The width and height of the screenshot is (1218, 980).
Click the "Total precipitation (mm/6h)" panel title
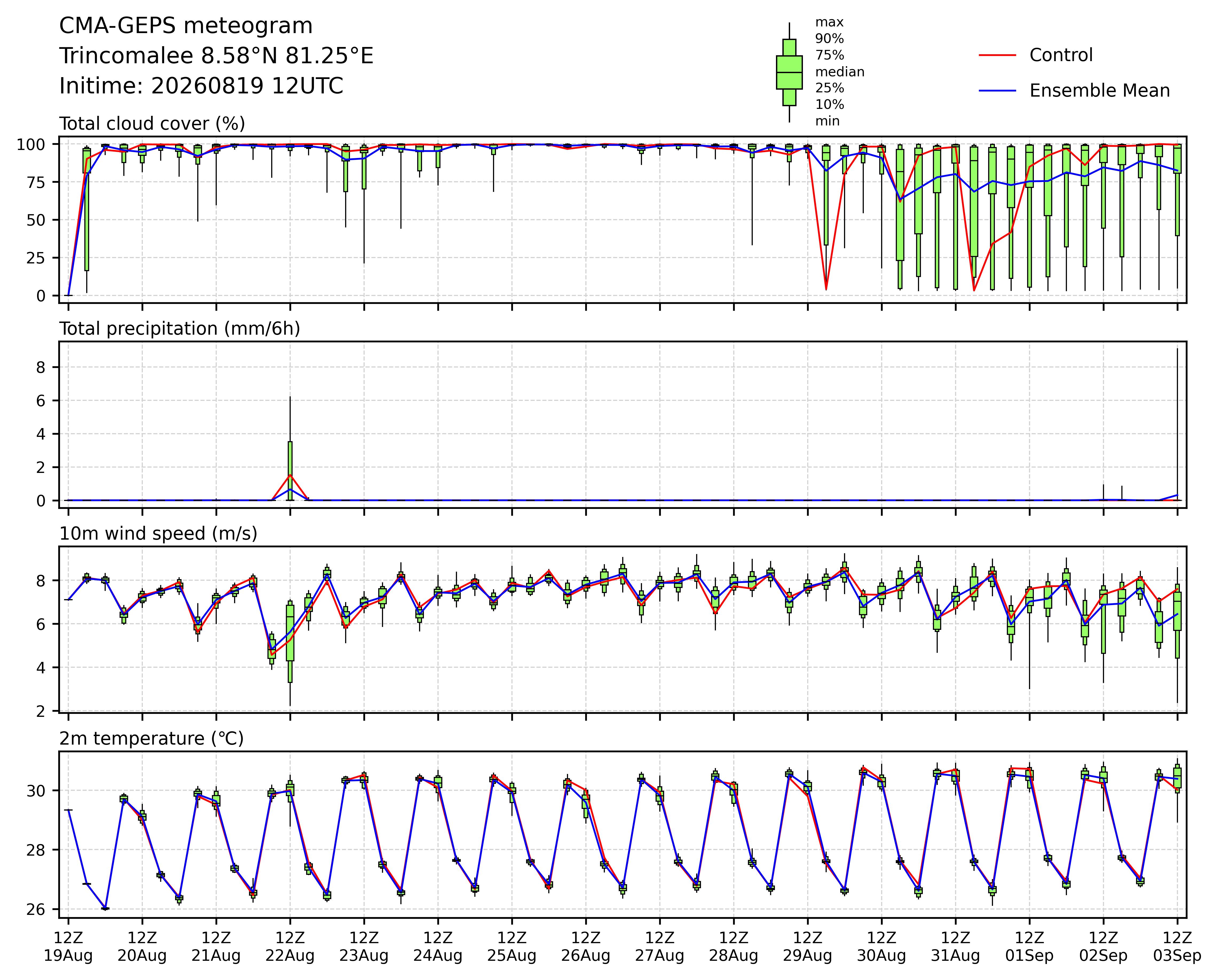180,329
